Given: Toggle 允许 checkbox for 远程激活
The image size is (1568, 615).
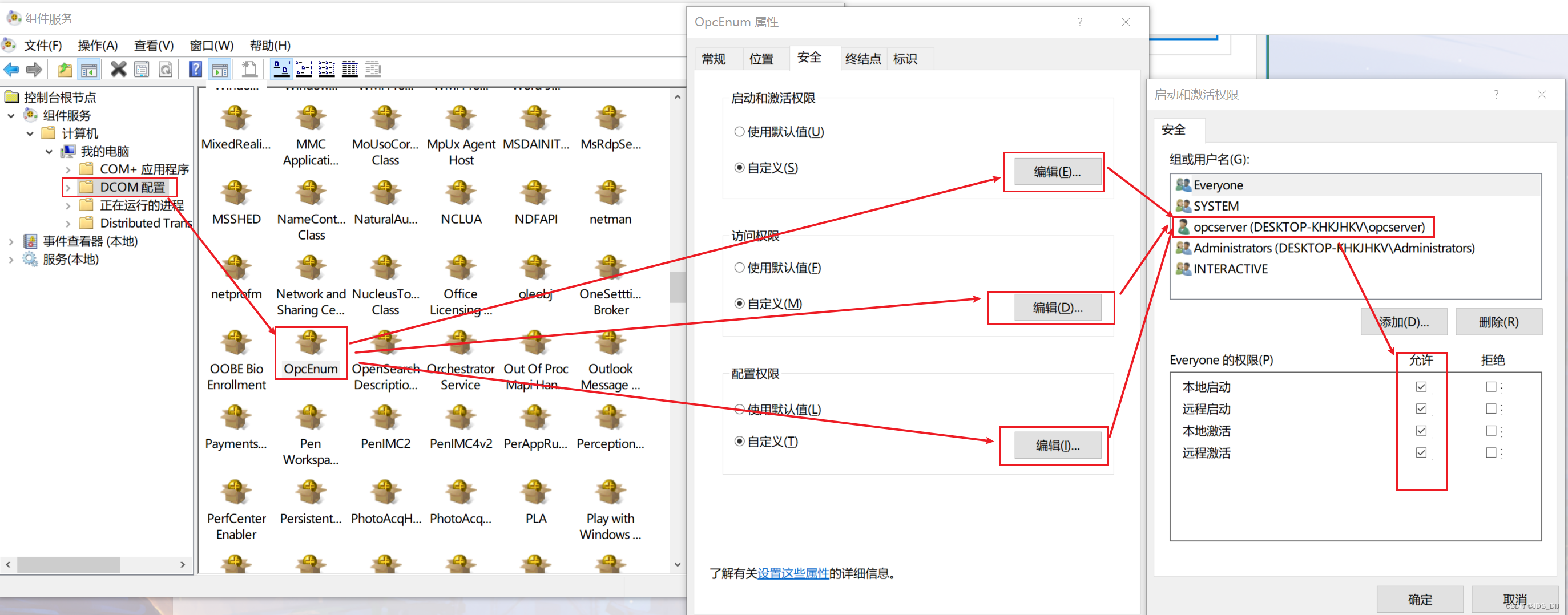Looking at the screenshot, I should pos(1421,452).
